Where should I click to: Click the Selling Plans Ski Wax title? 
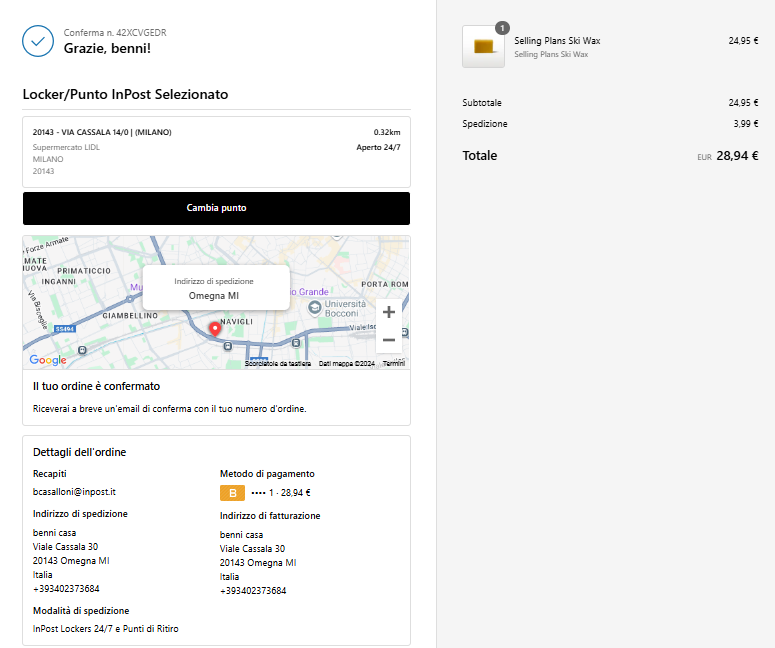(x=557, y=41)
